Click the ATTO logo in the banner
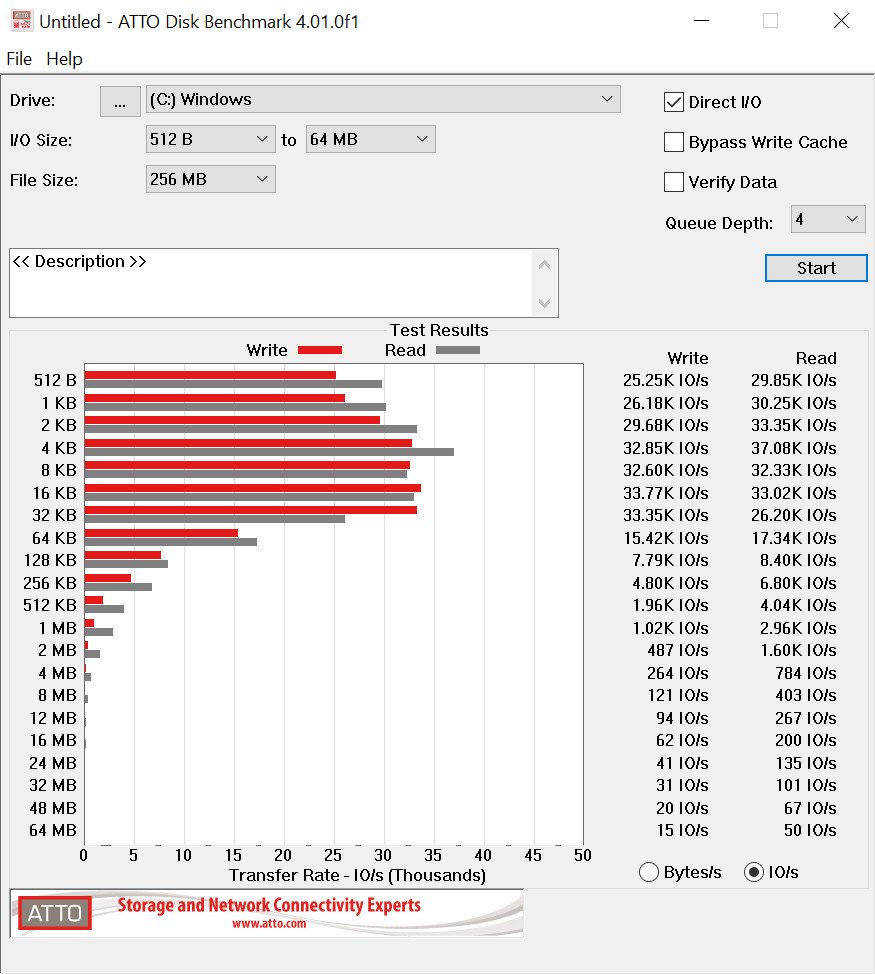Viewport: 875px width, 974px height. [55, 913]
